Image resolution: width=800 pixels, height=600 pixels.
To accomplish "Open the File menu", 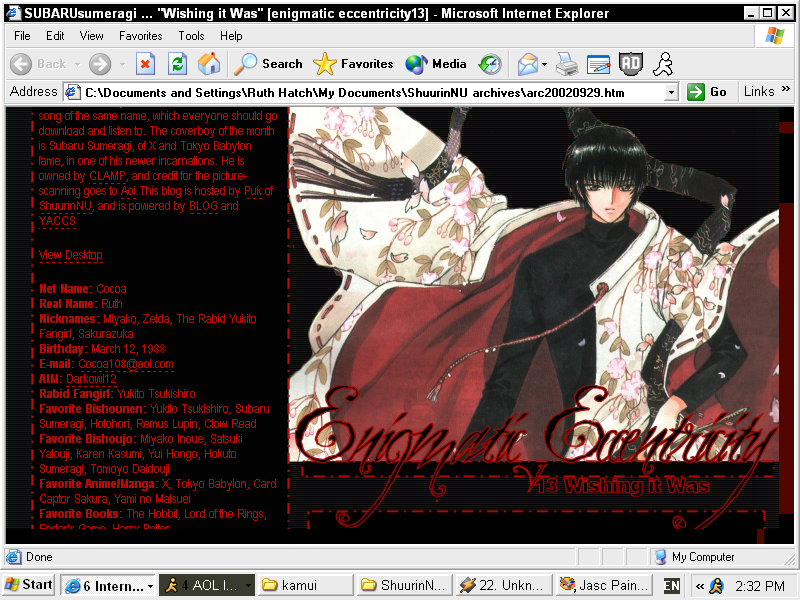I will pos(22,36).
